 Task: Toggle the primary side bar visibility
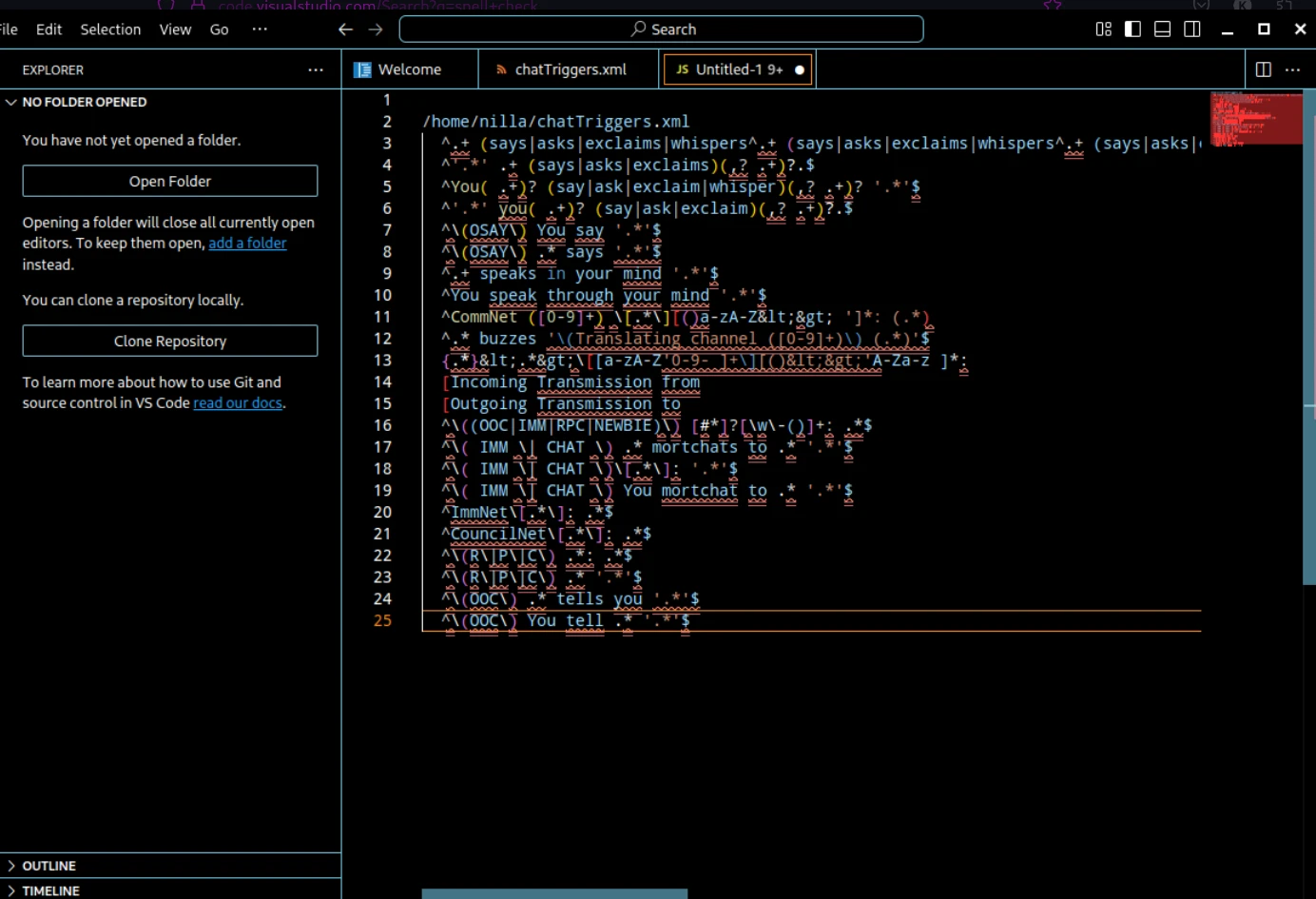click(1132, 29)
